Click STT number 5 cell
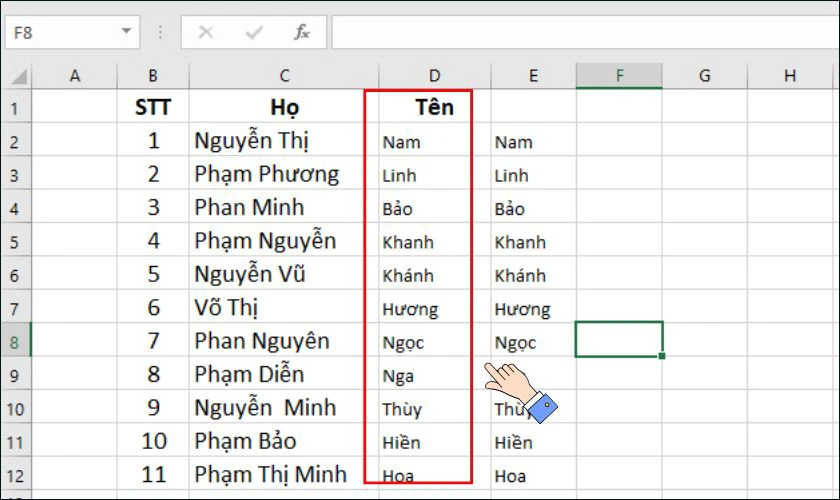This screenshot has height=500, width=840. 153,273
